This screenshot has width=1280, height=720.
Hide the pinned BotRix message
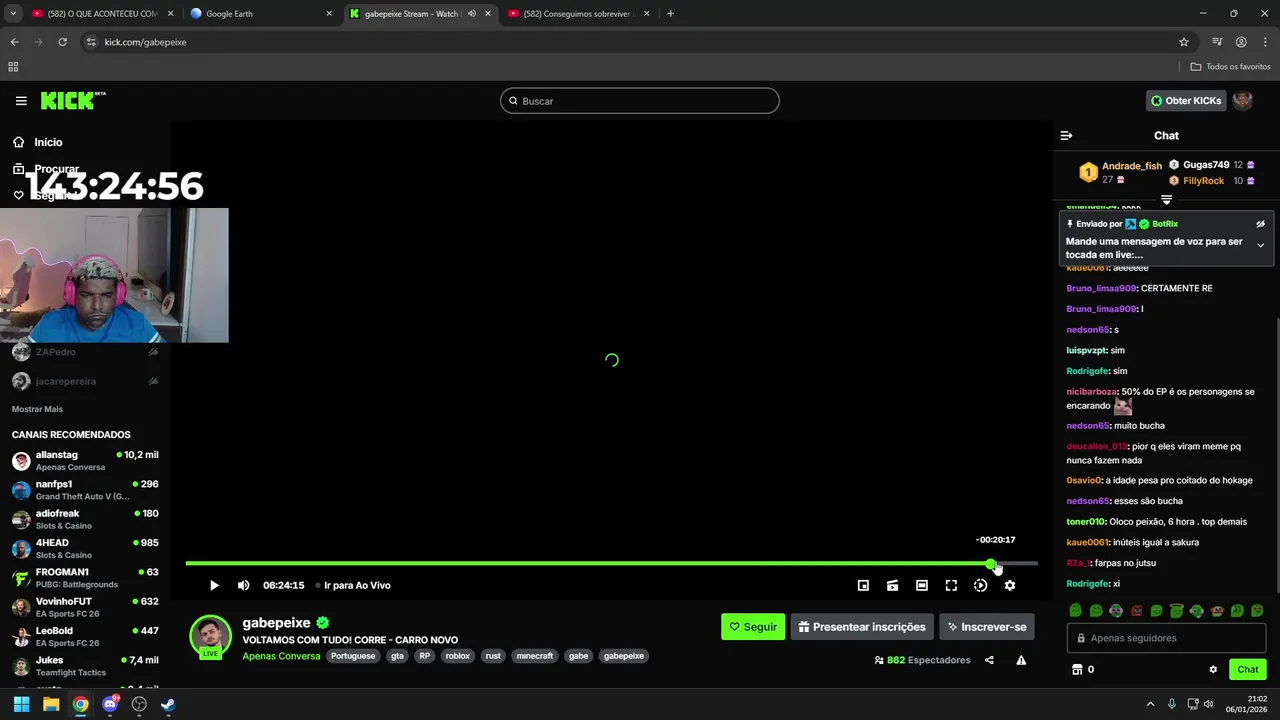click(x=1260, y=224)
